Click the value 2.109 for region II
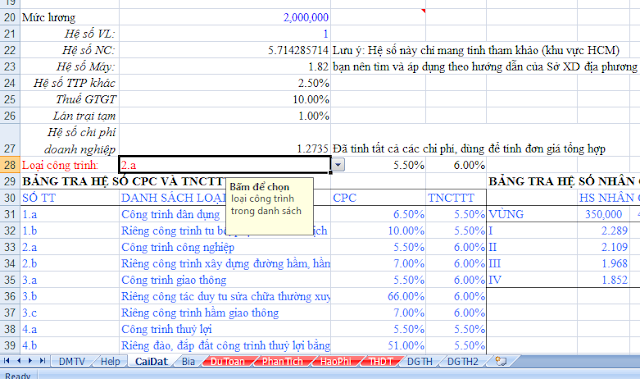Image resolution: width=640 pixels, height=379 pixels. pos(614,247)
